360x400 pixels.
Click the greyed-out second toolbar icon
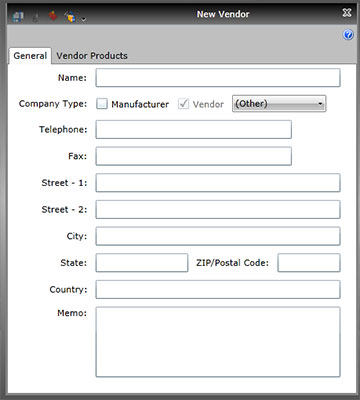(x=35, y=17)
